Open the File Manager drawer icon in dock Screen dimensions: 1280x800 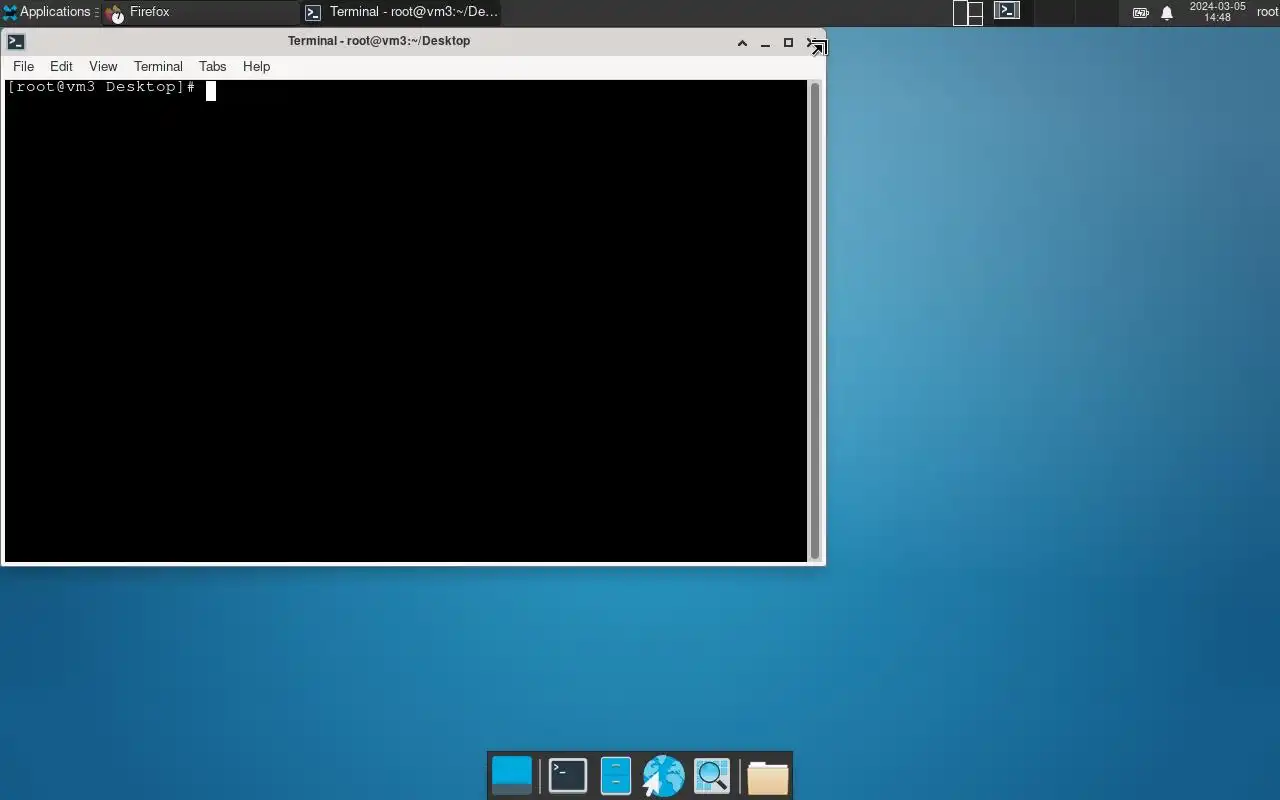pyautogui.click(x=615, y=776)
